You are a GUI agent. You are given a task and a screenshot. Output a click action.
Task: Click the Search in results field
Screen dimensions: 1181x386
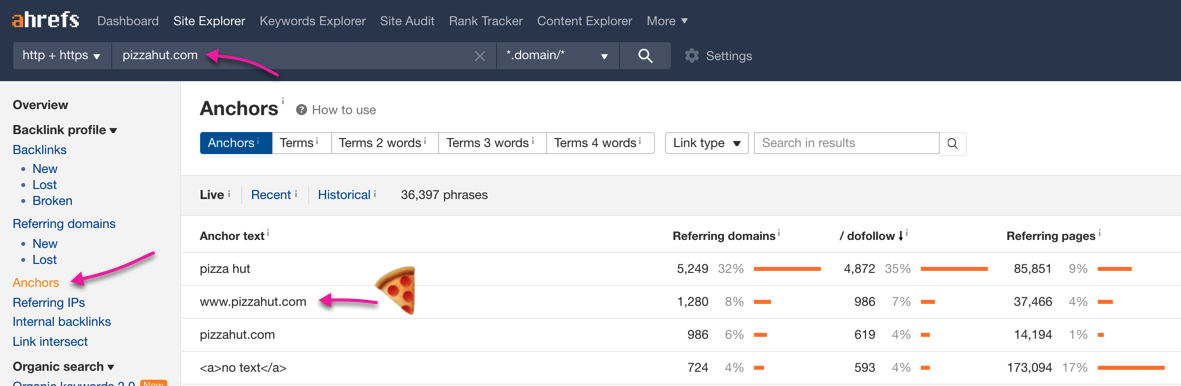[x=847, y=143]
